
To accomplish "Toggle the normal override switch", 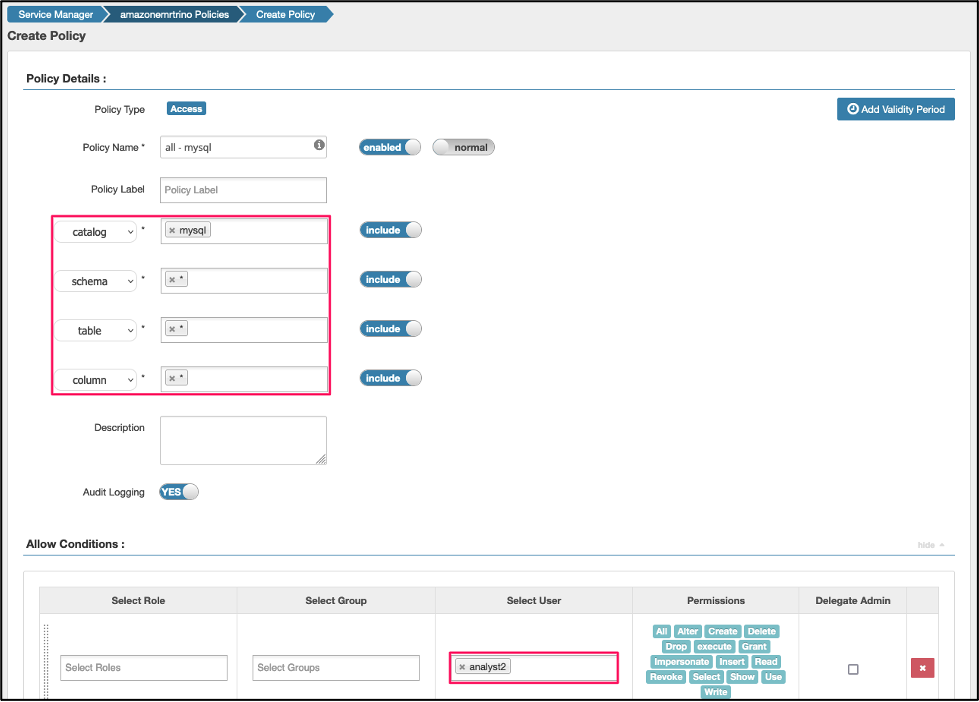I will [463, 147].
